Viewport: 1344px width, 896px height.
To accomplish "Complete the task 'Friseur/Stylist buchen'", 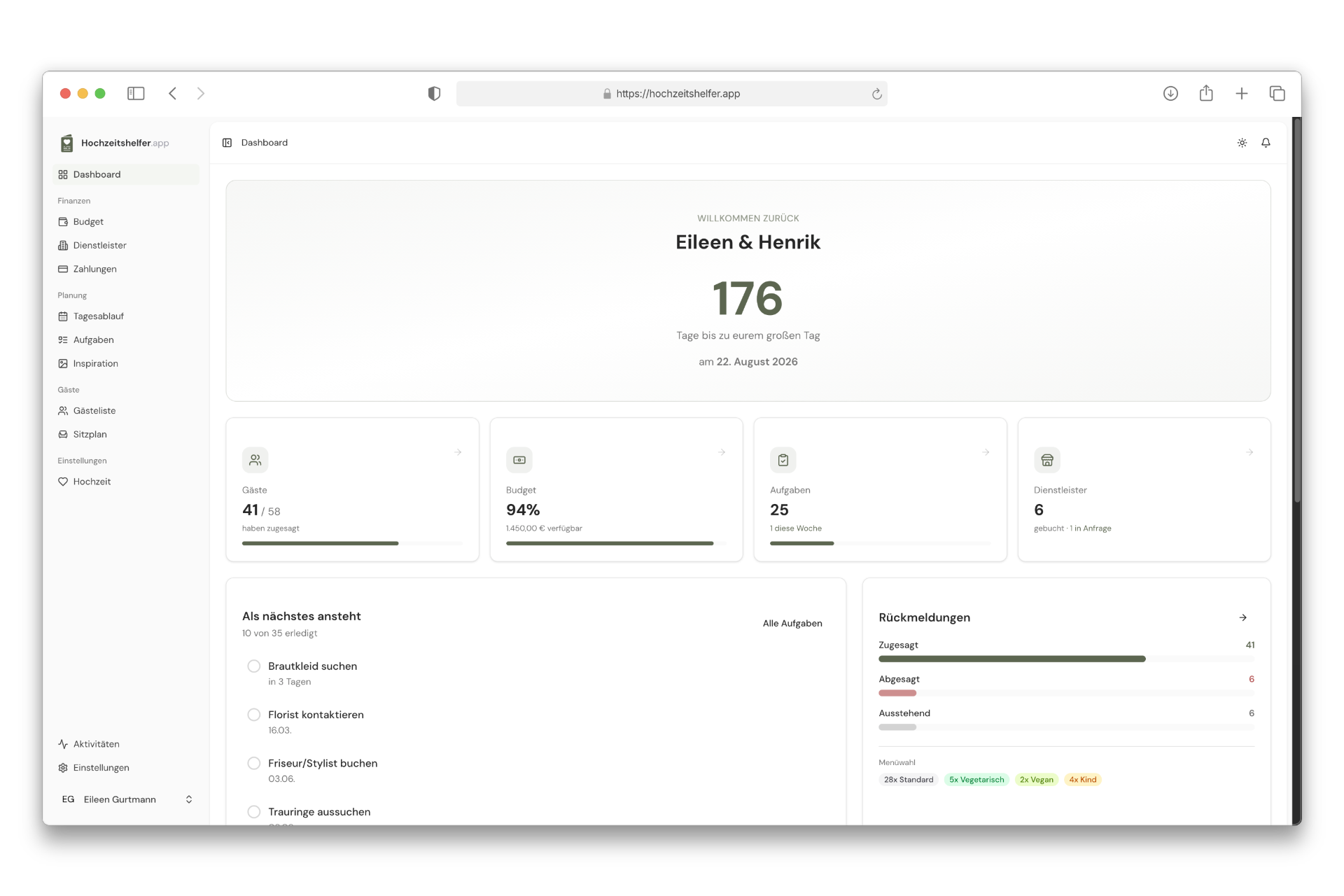I will pos(253,763).
